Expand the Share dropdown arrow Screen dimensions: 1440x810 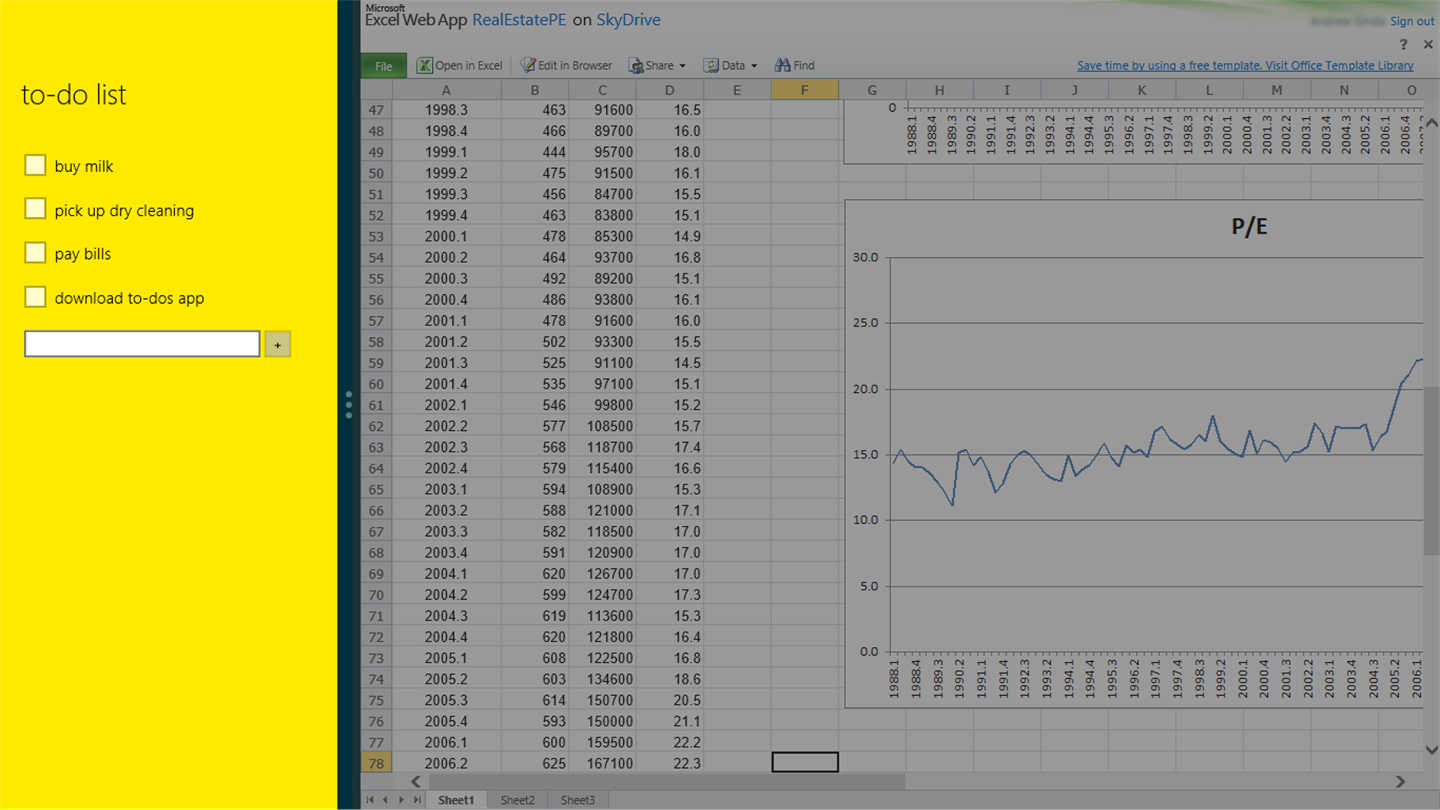coord(683,66)
